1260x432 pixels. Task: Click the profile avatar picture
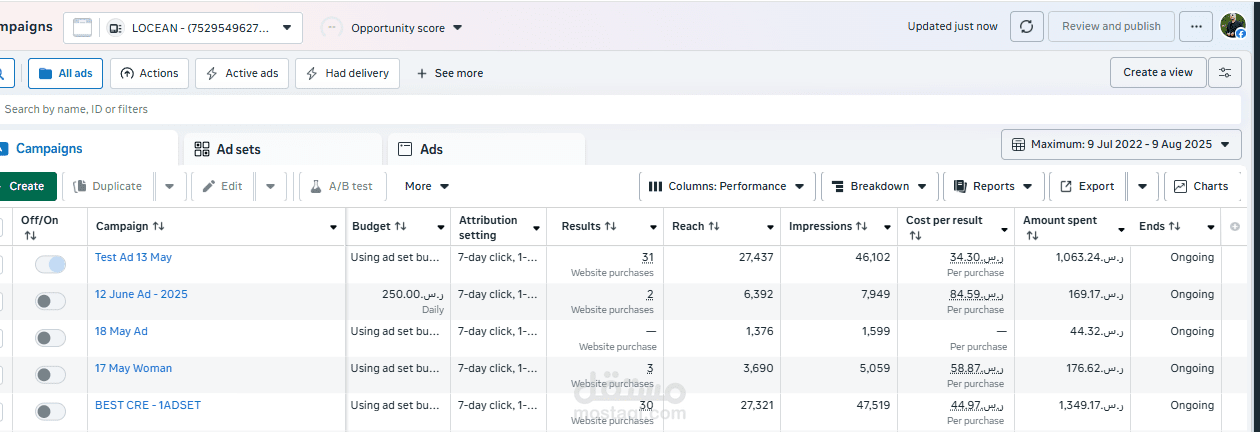pyautogui.click(x=1233, y=27)
